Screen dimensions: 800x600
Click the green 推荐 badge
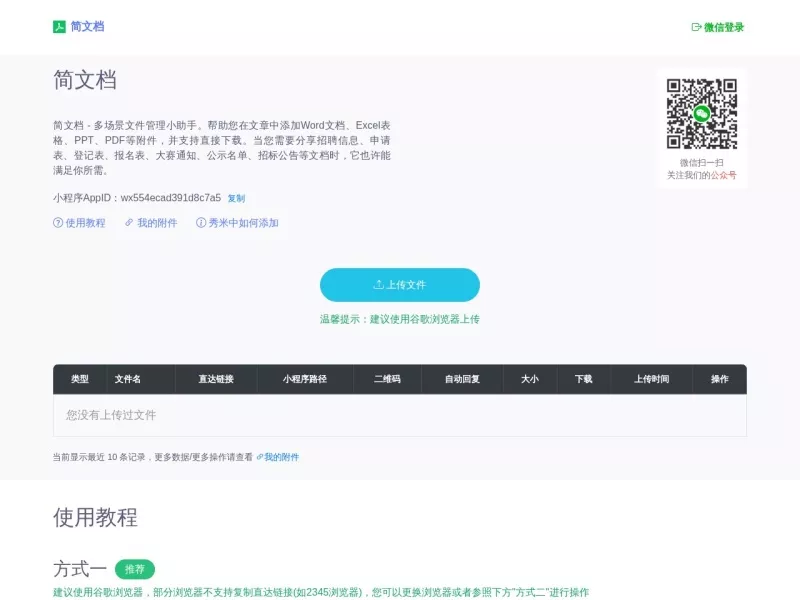tap(135, 569)
